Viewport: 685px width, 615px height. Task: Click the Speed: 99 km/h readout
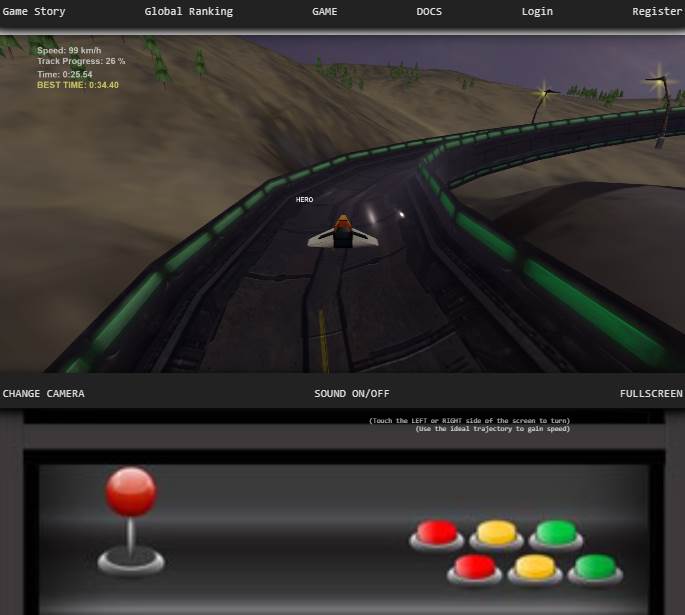tap(69, 50)
